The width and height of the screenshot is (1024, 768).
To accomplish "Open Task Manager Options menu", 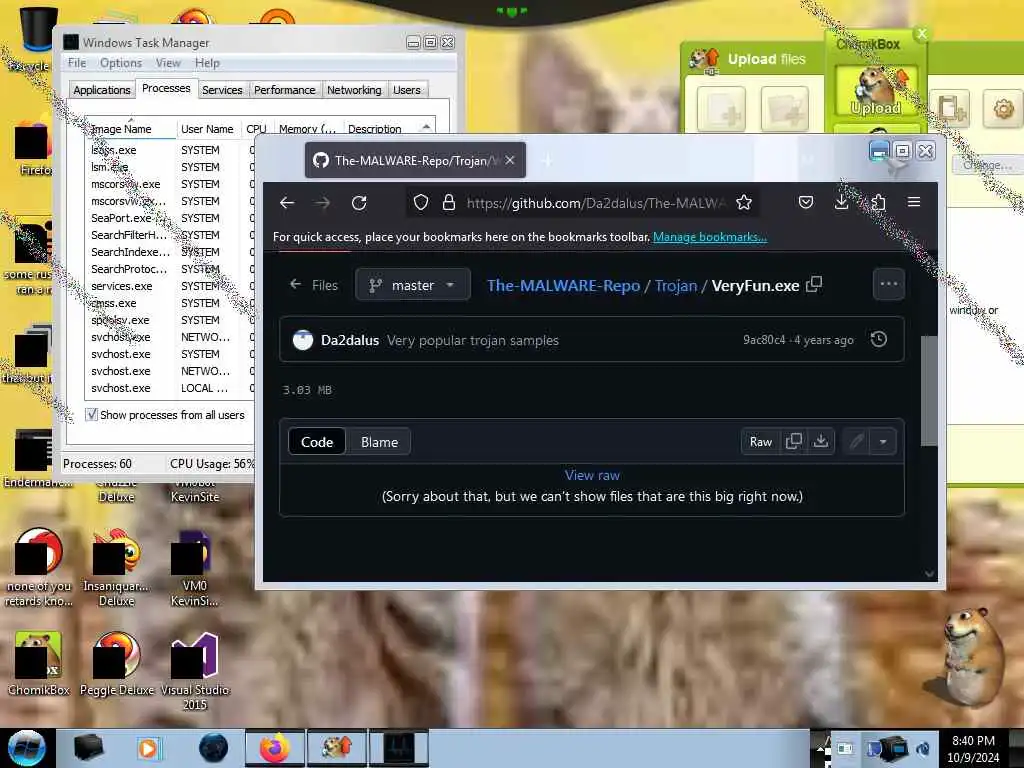I will pyautogui.click(x=121, y=63).
